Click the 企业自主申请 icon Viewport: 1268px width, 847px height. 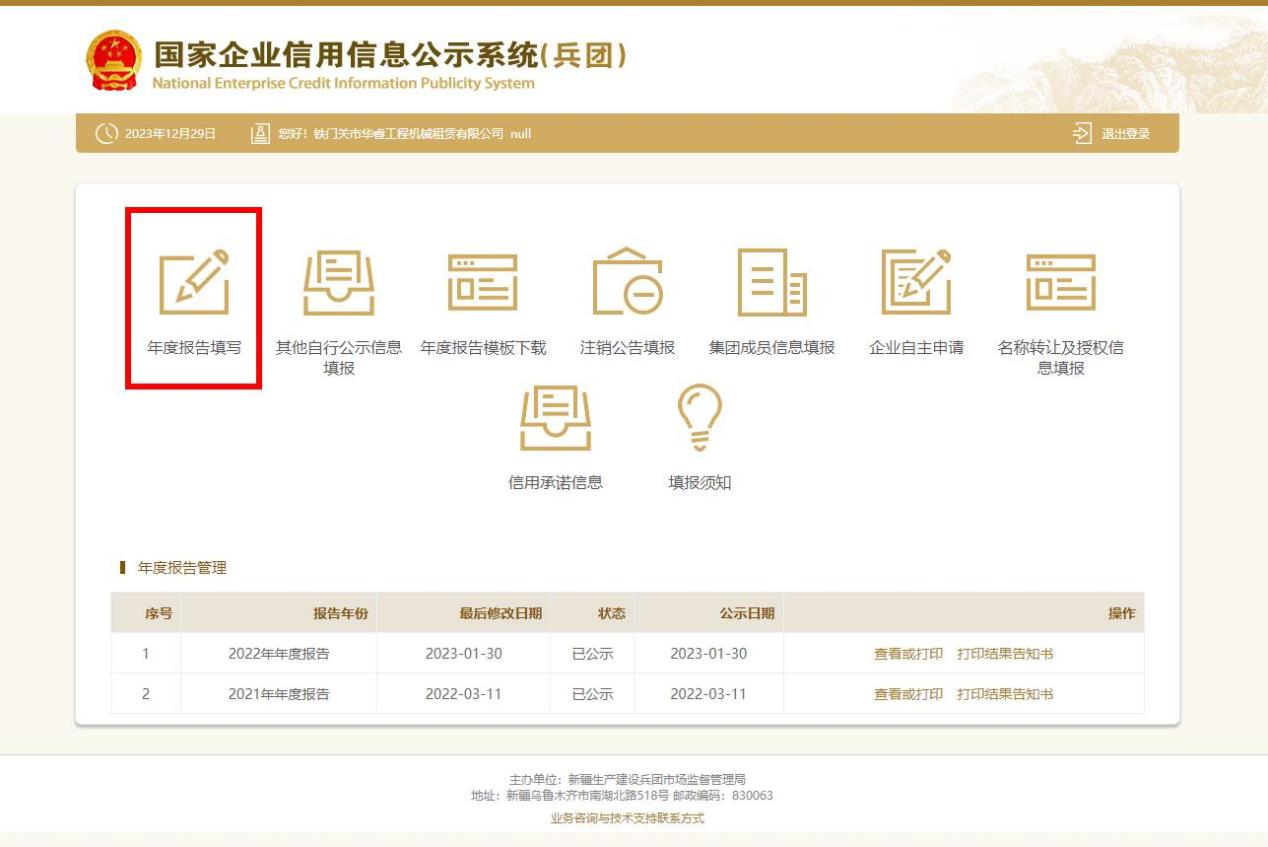click(916, 283)
